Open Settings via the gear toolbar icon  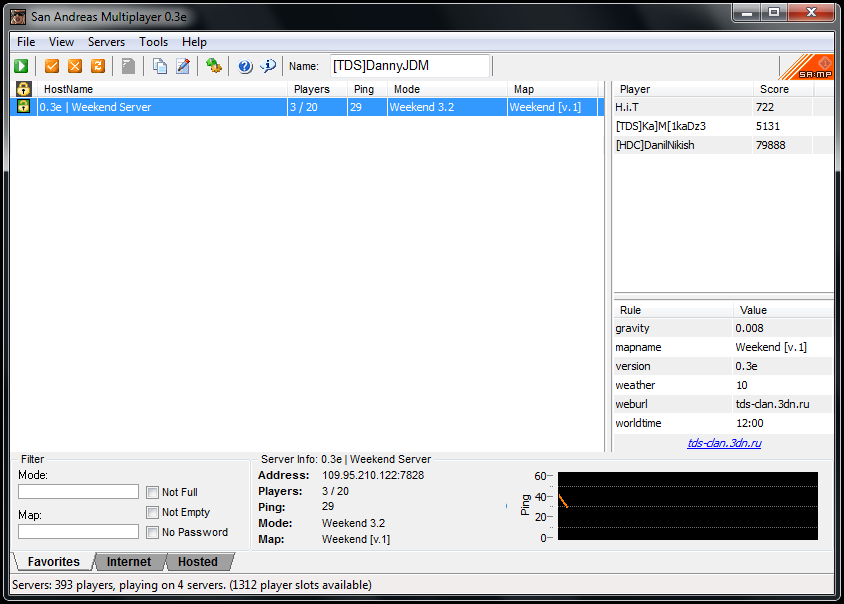[x=214, y=66]
